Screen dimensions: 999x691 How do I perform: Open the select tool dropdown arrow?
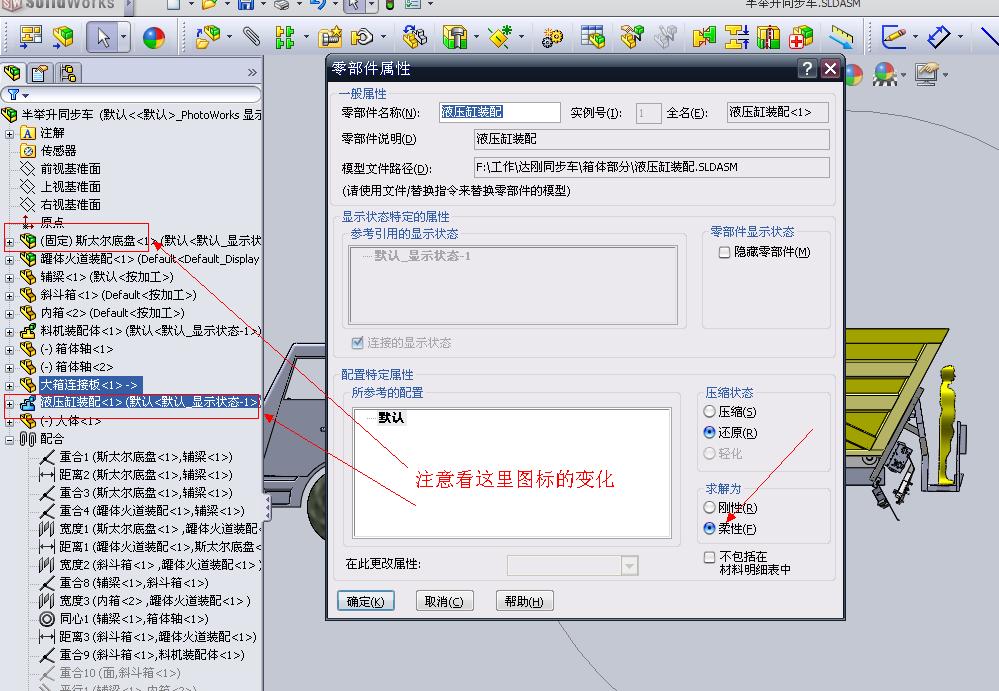click(122, 37)
